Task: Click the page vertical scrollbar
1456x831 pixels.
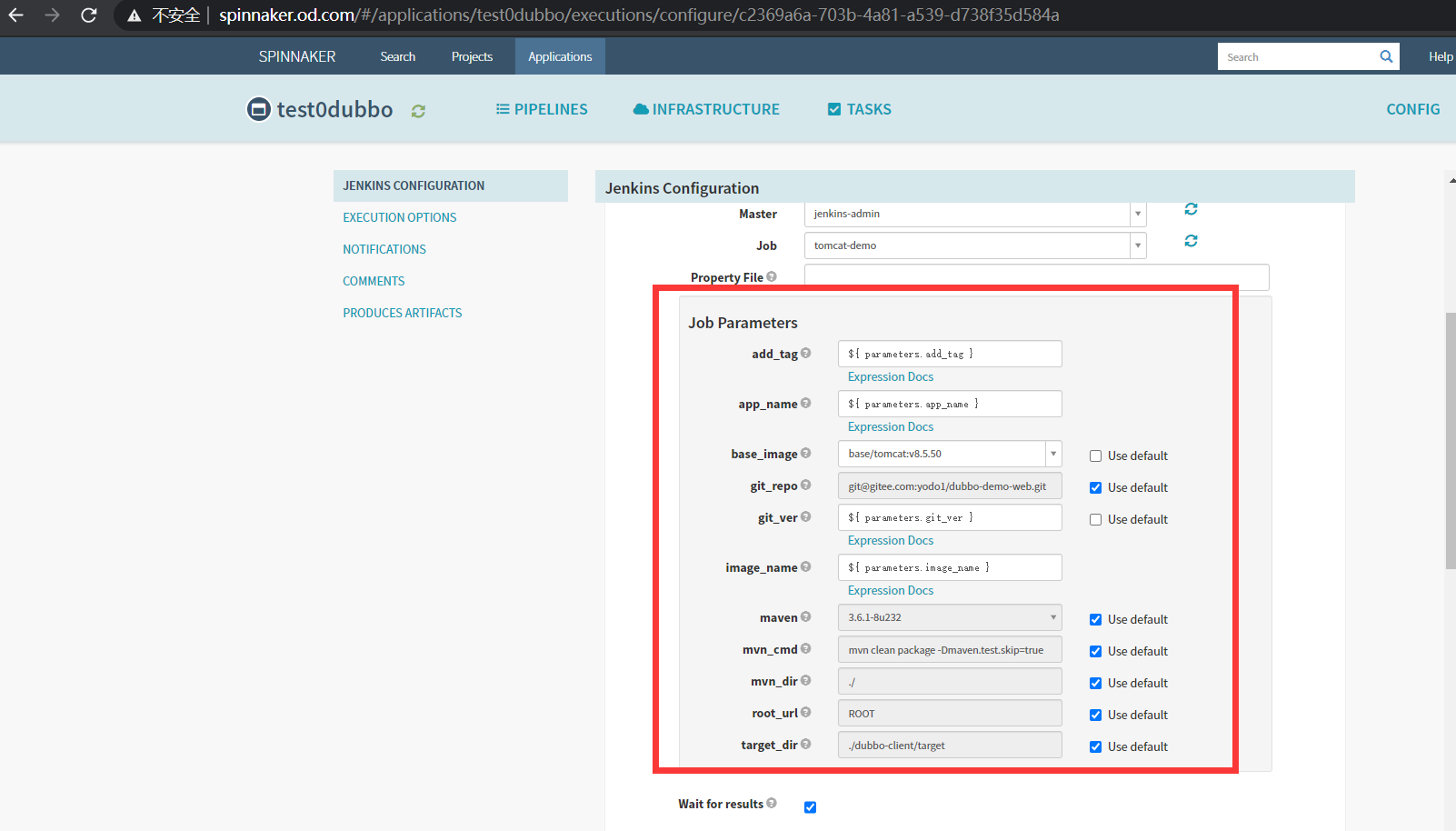Action: [1451, 441]
